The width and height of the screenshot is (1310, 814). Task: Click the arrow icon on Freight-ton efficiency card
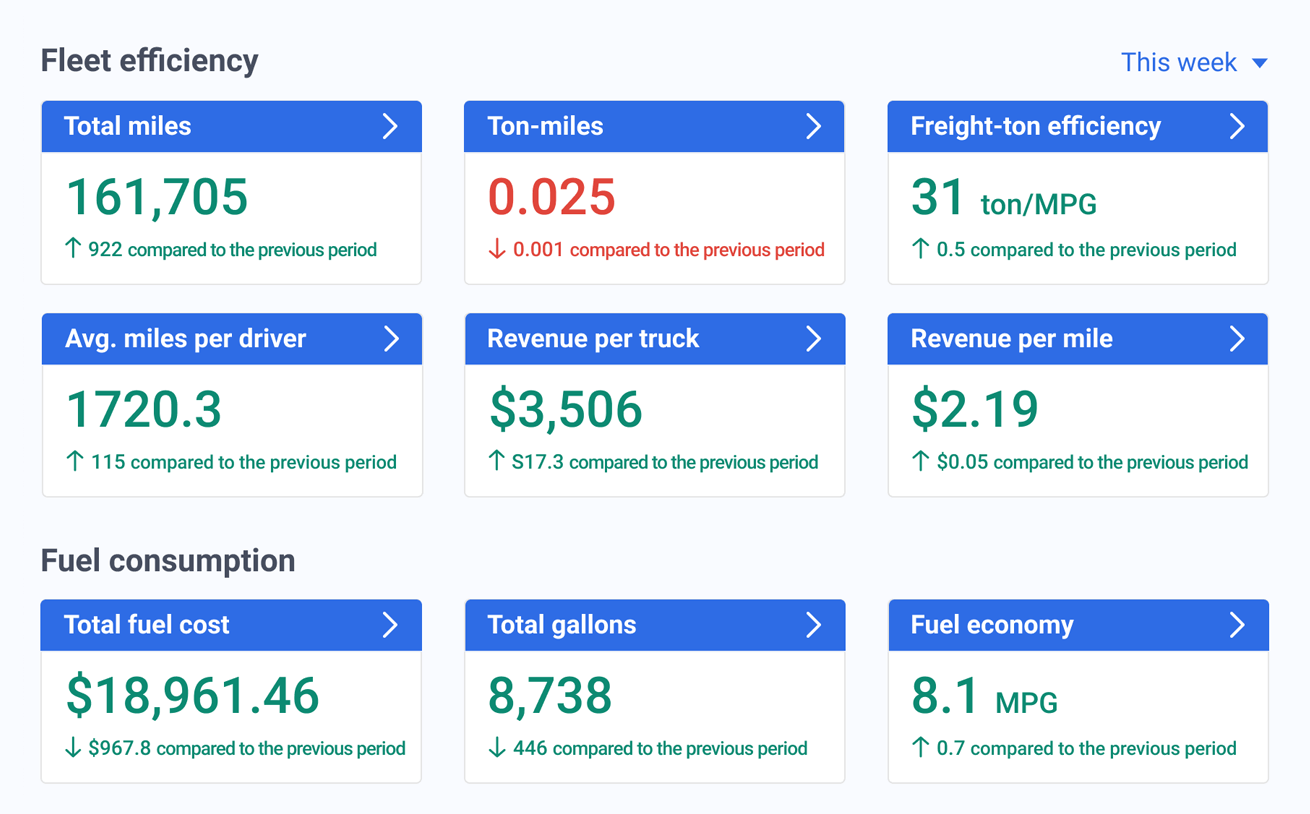point(1237,126)
